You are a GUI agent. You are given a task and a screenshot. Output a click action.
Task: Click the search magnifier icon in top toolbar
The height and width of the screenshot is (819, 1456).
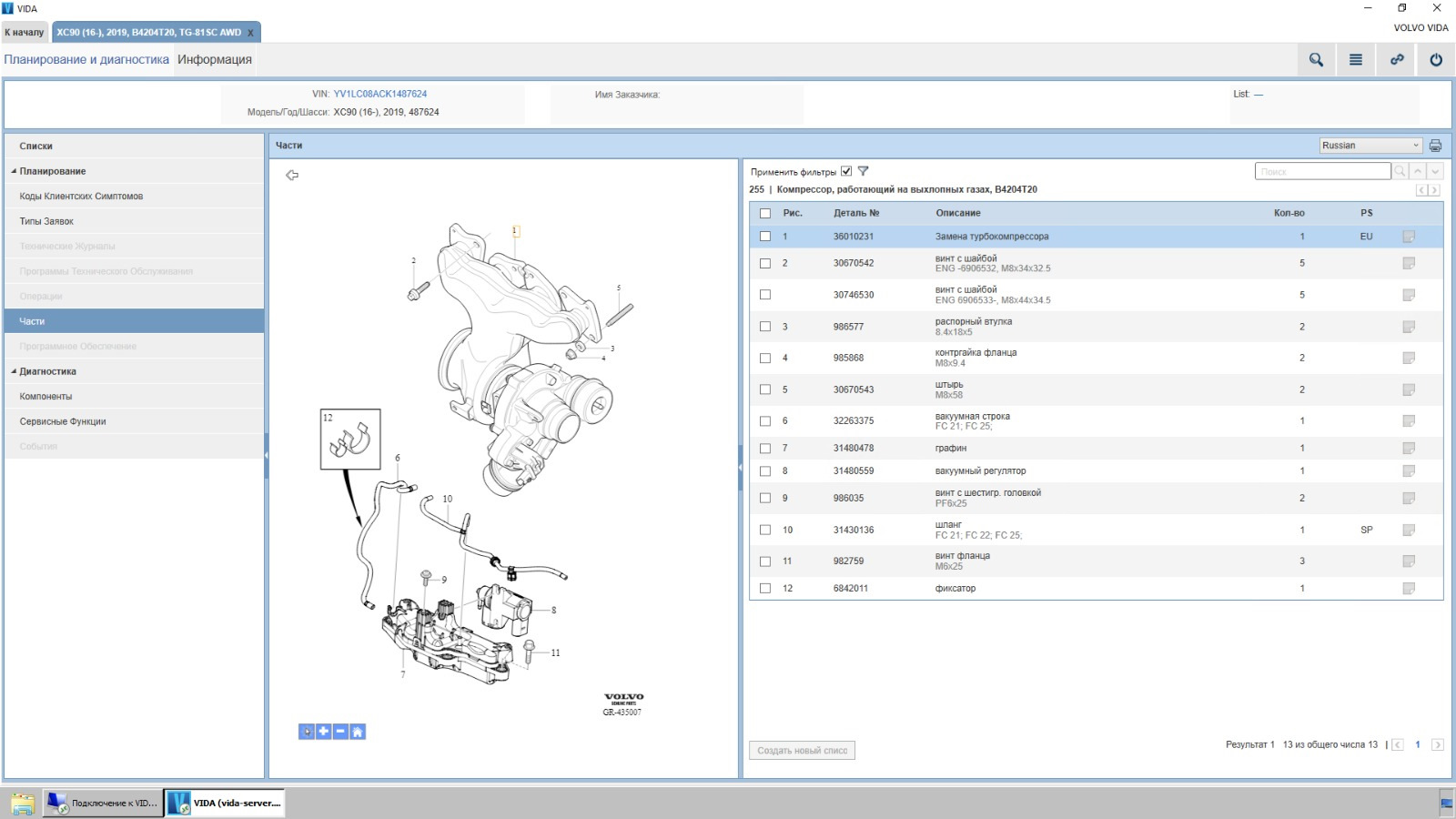click(1316, 60)
